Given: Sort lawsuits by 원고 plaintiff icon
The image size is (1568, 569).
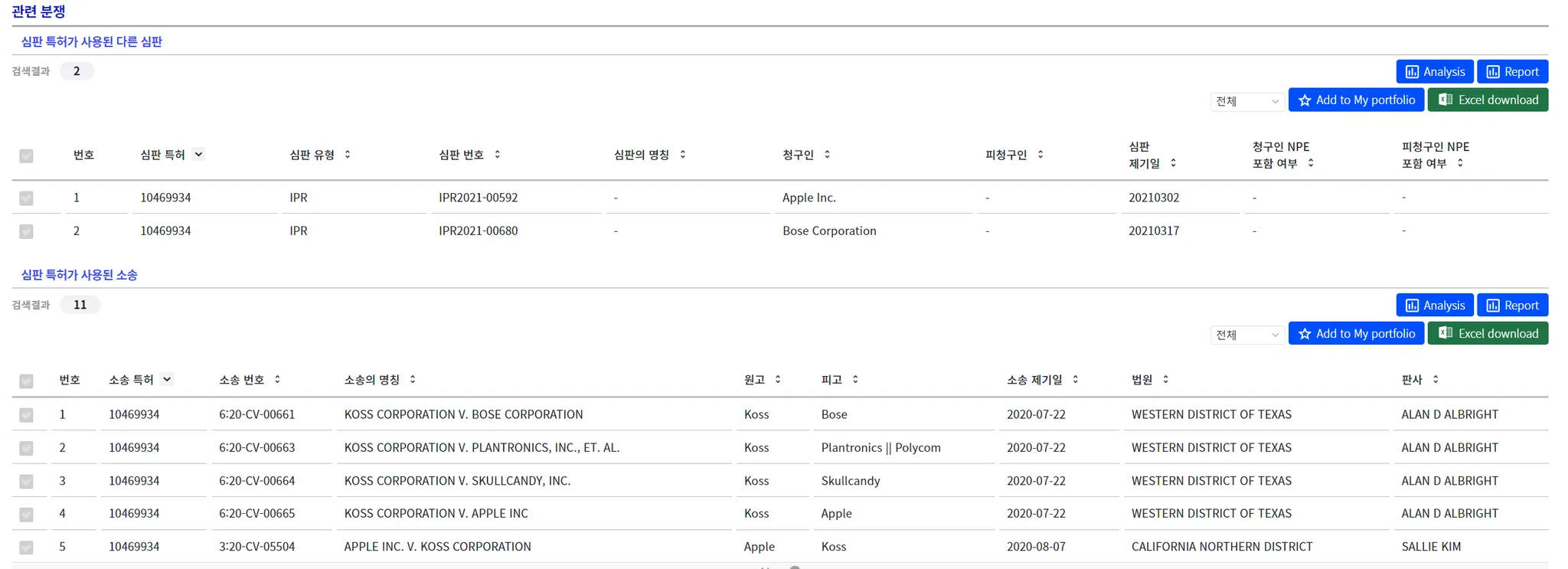Looking at the screenshot, I should pyautogui.click(x=778, y=380).
